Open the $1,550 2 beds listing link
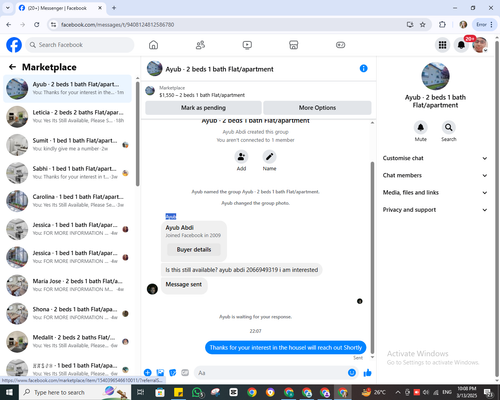This screenshot has height=400, width=500. (x=202, y=95)
